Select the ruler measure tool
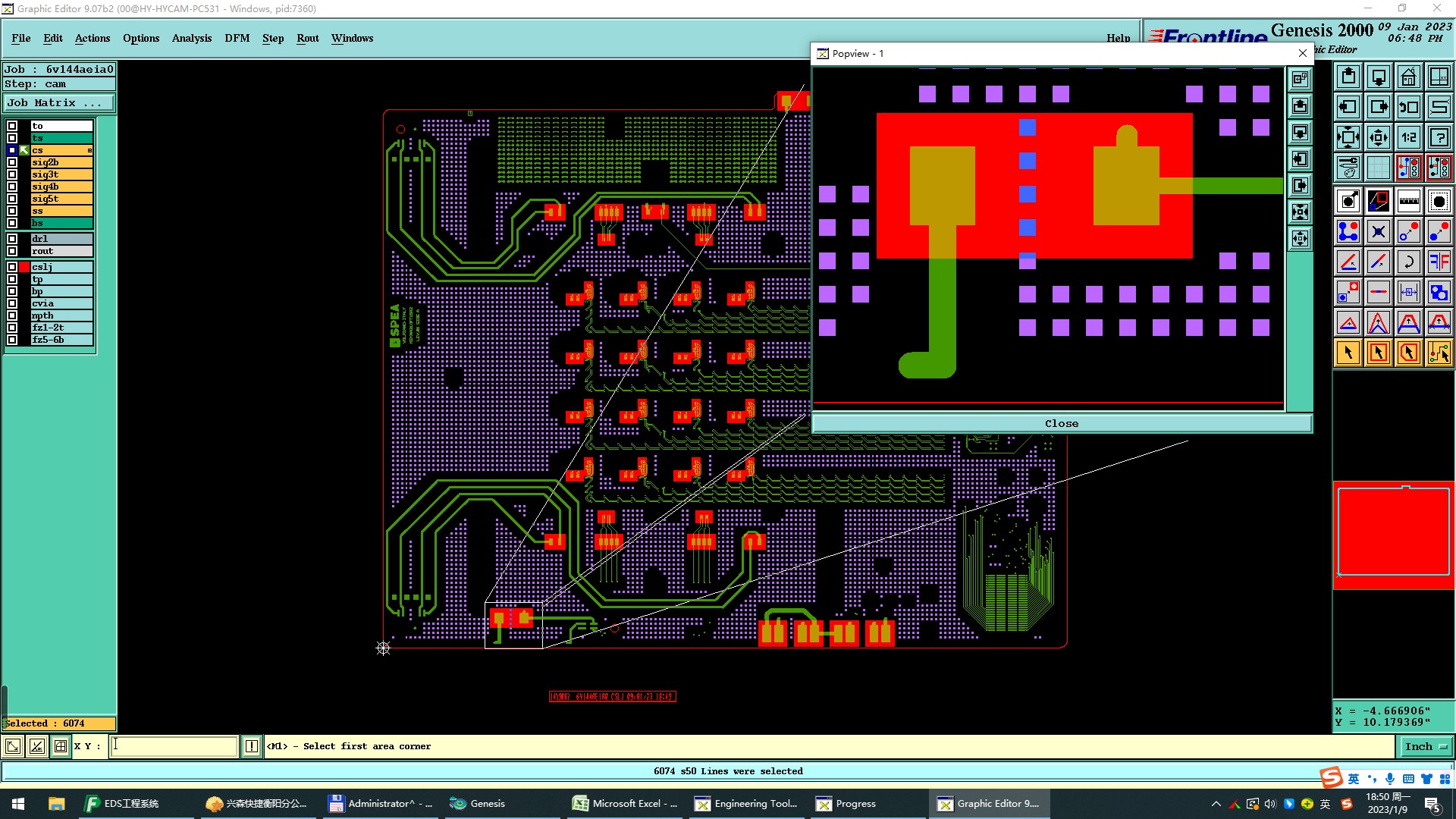Viewport: 1456px width, 819px height. 1408,201
